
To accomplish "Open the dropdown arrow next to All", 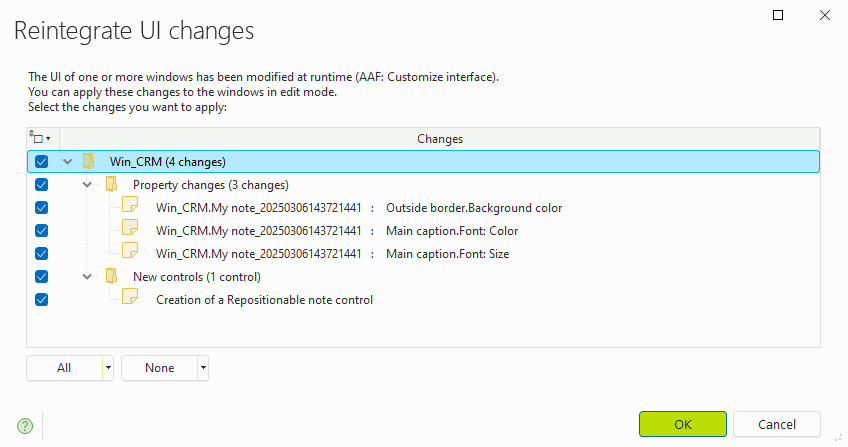I will click(x=108, y=368).
